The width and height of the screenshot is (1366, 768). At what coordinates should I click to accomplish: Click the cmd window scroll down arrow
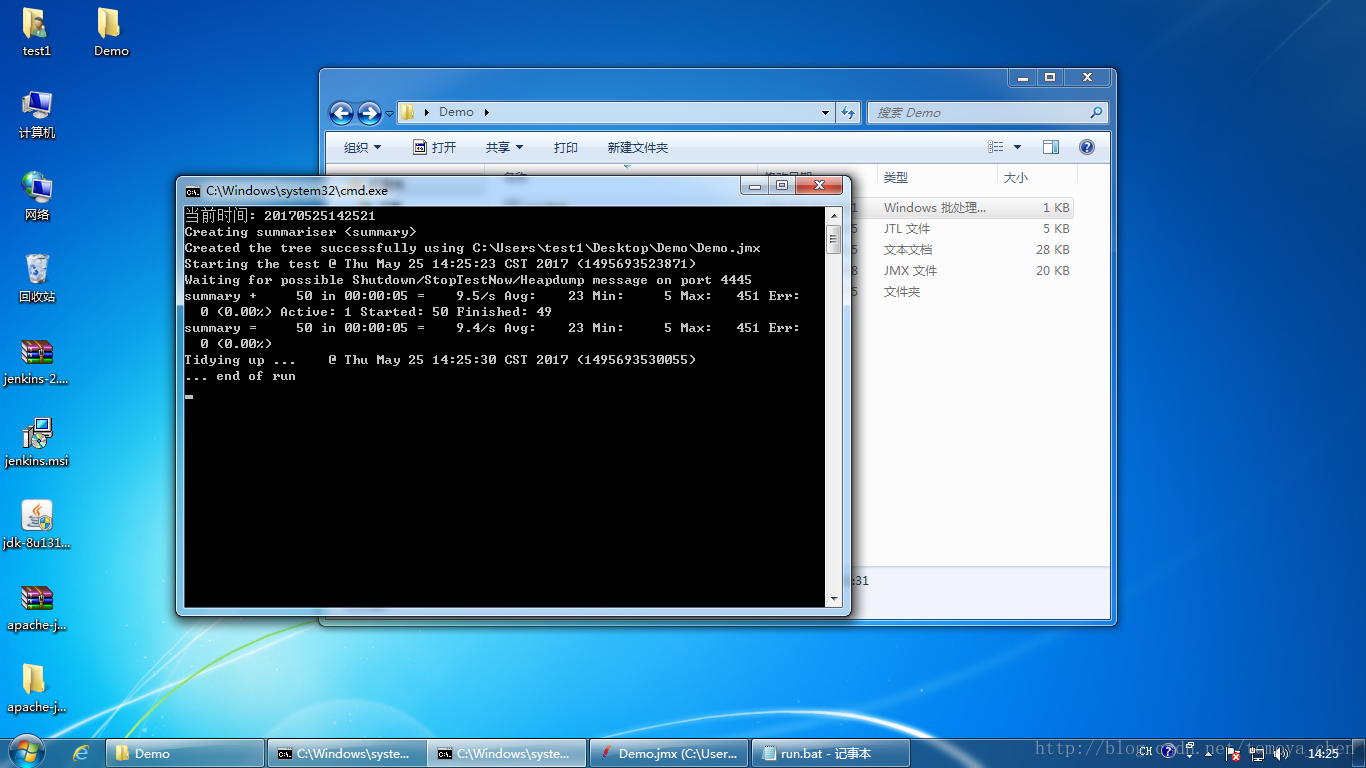click(x=834, y=599)
